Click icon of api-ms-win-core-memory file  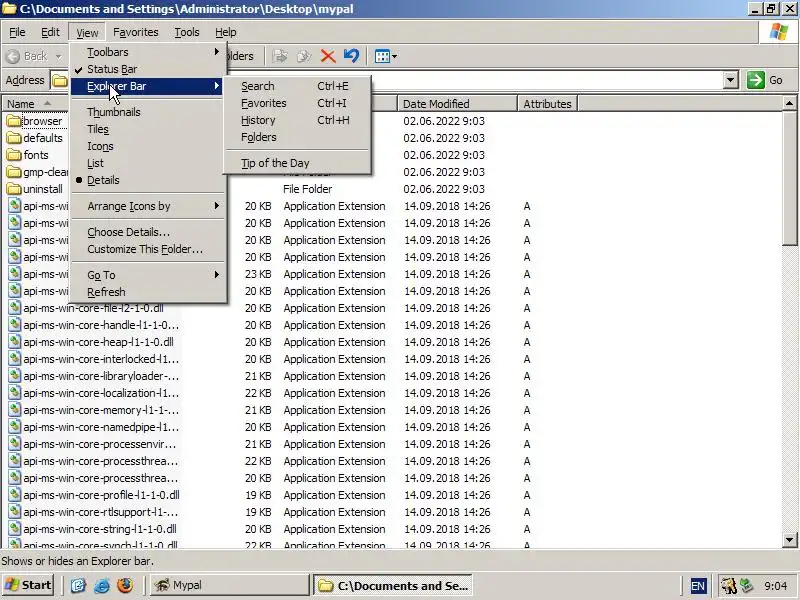tap(15, 410)
